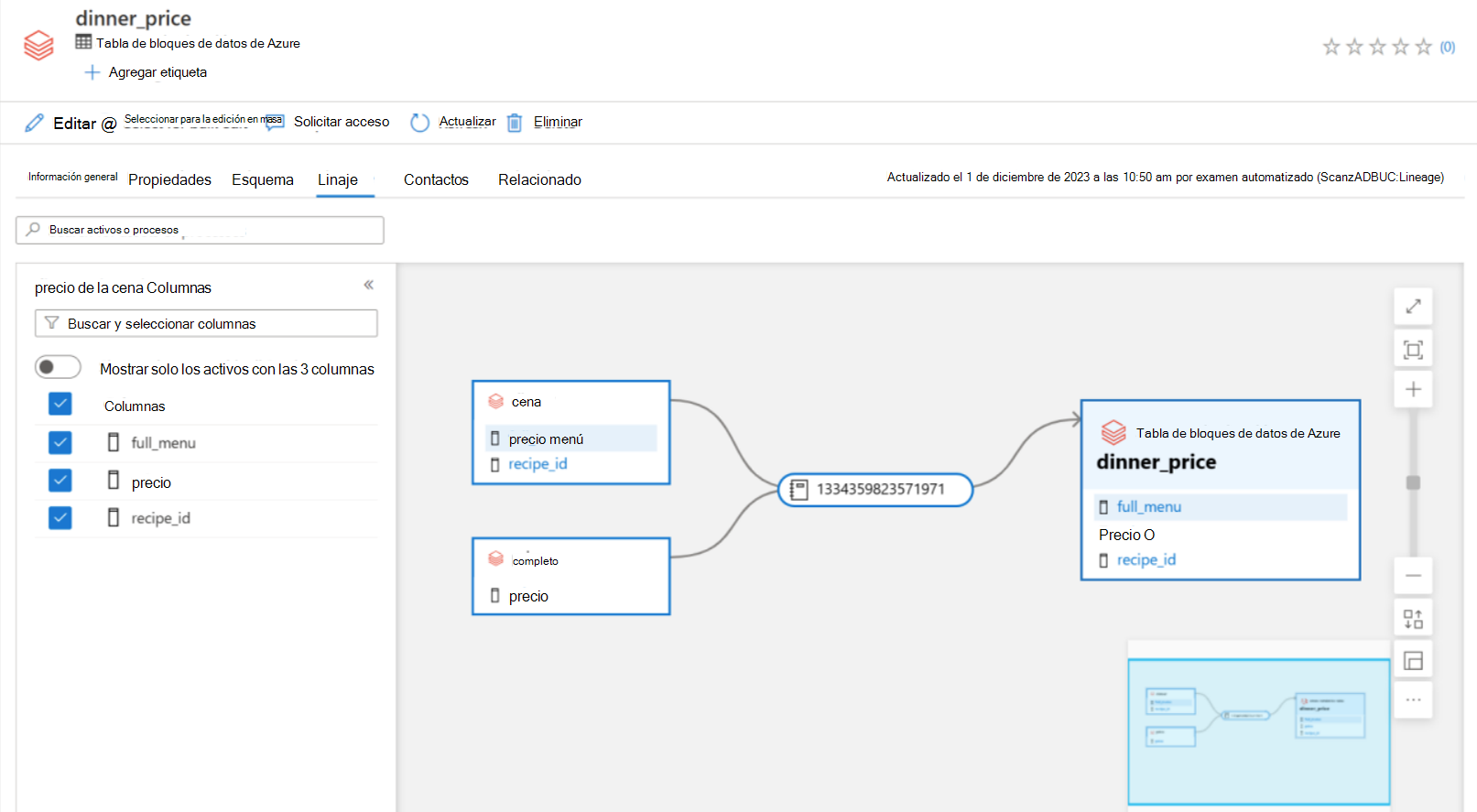The width and height of the screenshot is (1477, 812).
Task: Click Seleccionar para la edición en masa
Action: pos(202,119)
